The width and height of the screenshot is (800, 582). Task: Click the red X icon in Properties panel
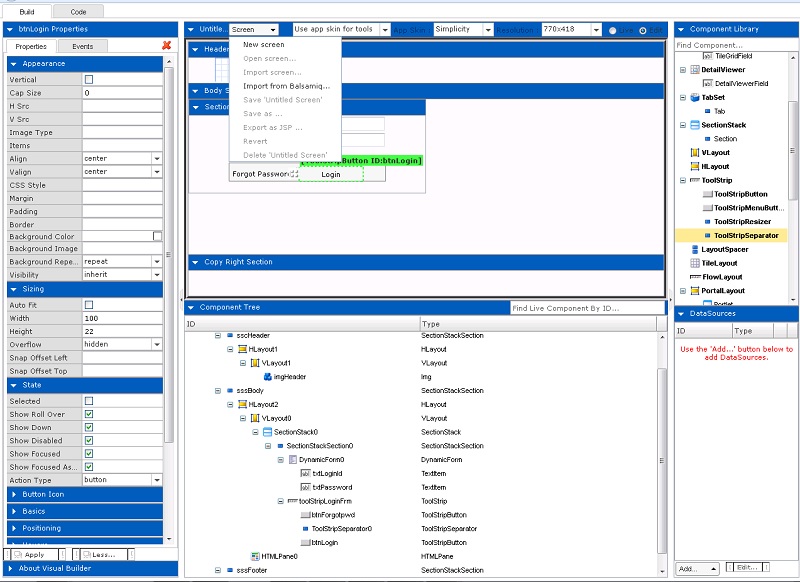point(166,46)
